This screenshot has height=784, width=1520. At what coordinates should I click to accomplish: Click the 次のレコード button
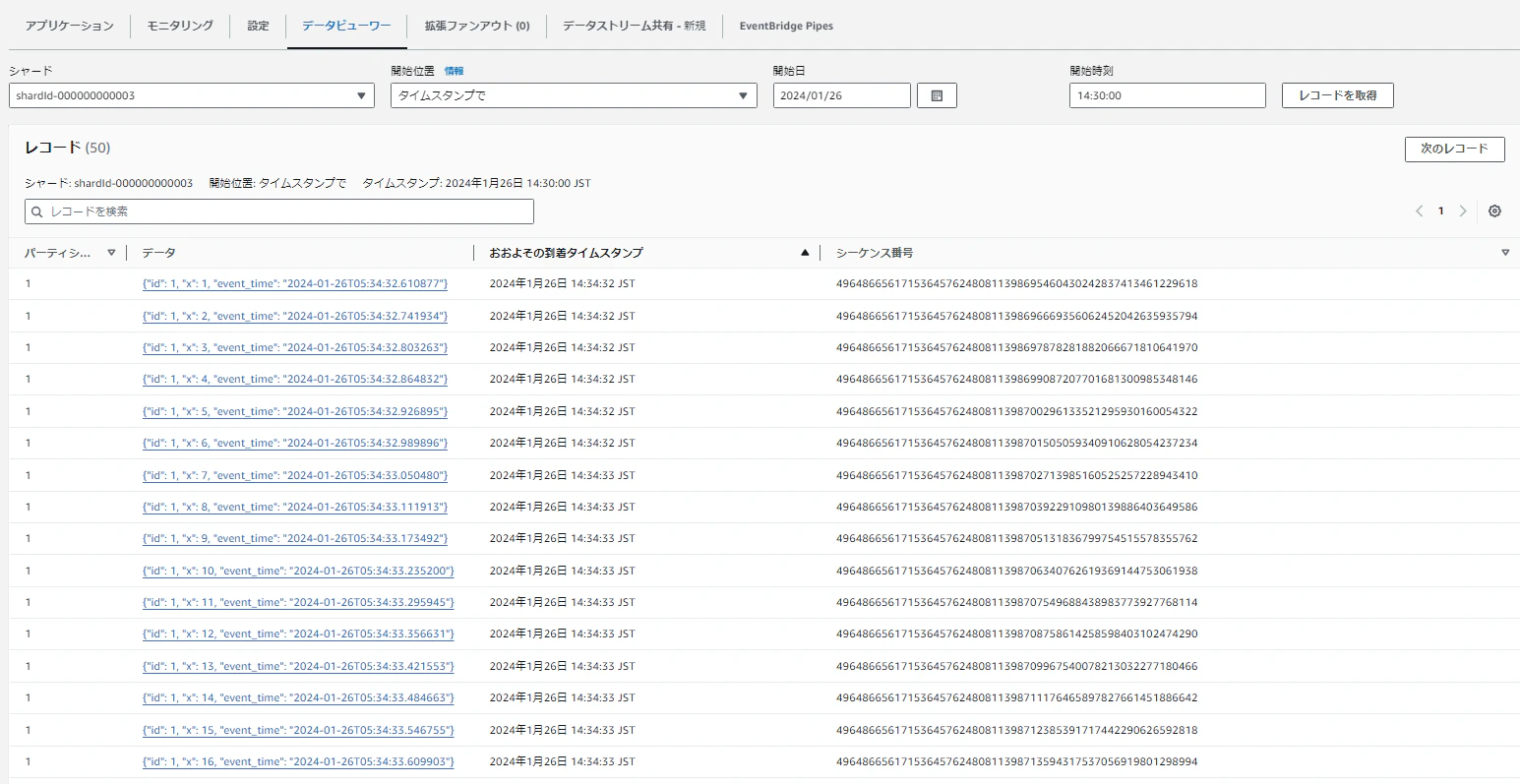click(1454, 149)
